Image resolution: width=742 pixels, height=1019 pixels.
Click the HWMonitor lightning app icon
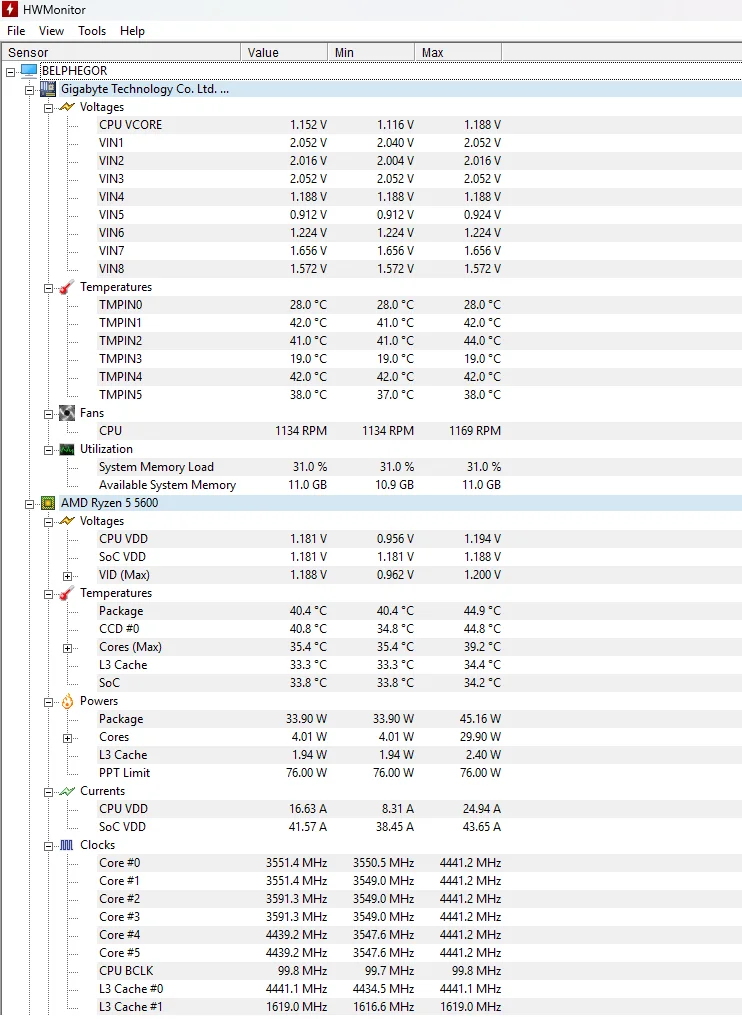9,9
